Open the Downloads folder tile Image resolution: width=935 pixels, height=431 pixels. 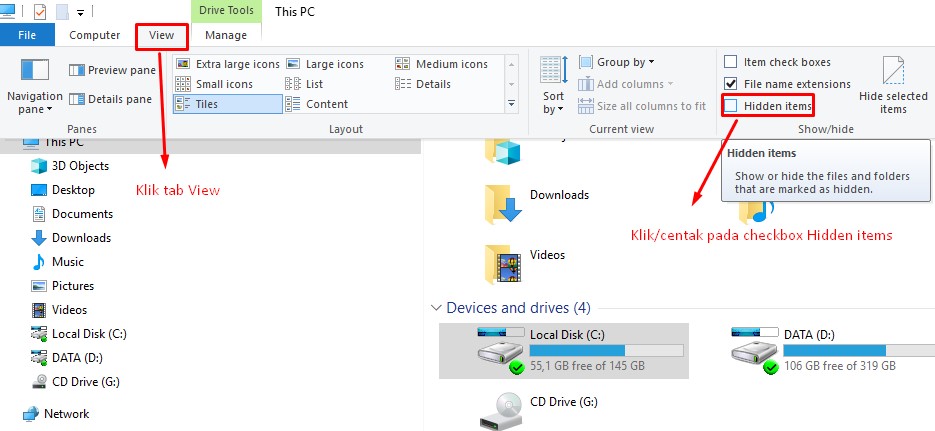[x=537, y=204]
